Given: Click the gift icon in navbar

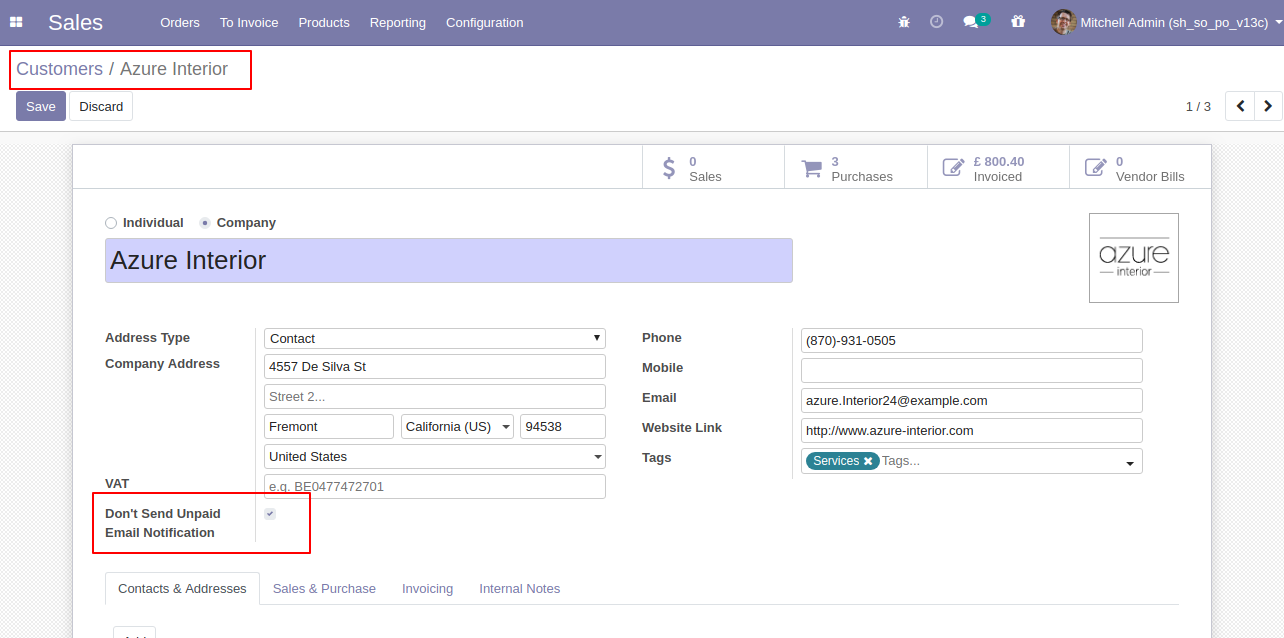Looking at the screenshot, I should 1018,22.
